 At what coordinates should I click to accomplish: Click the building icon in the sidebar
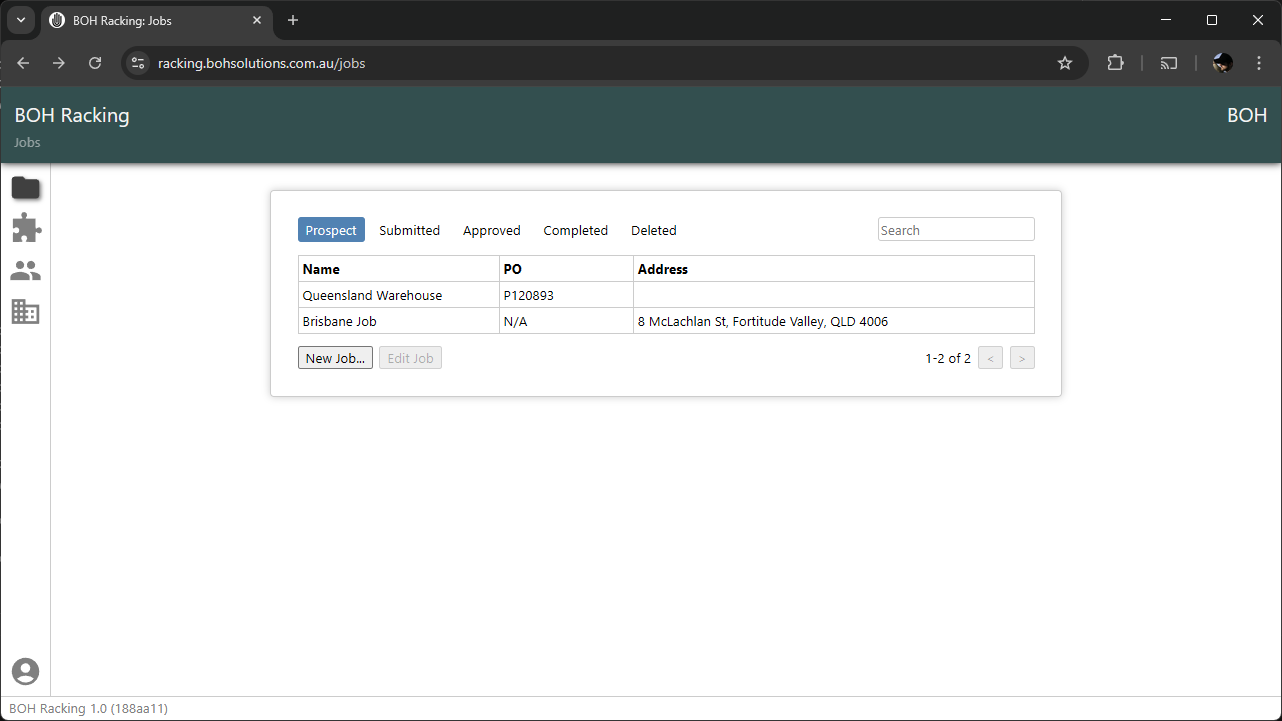25,312
